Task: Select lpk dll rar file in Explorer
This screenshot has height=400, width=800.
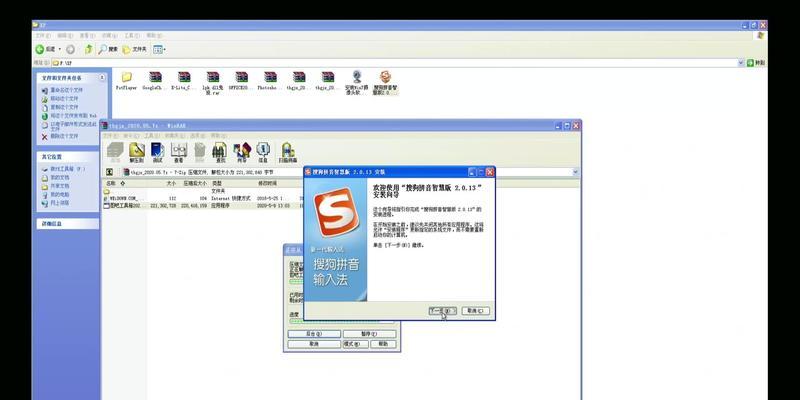Action: click(213, 84)
